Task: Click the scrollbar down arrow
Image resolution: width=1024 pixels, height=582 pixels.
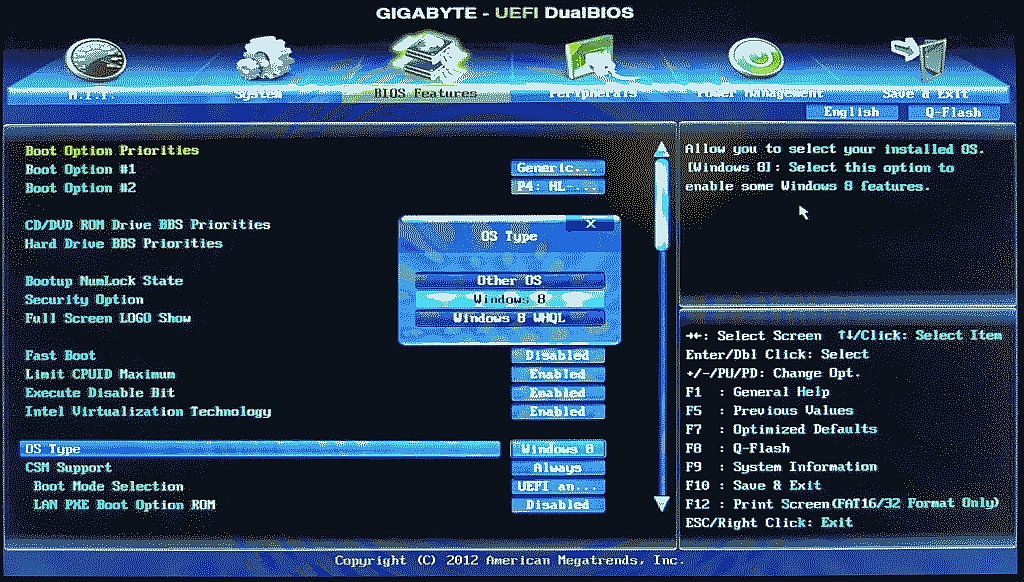Action: click(662, 504)
